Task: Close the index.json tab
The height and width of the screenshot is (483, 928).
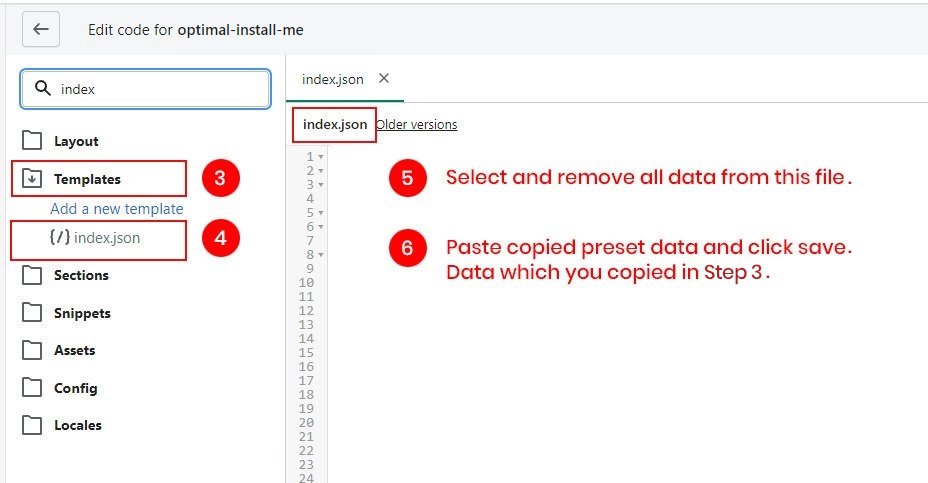Action: point(383,78)
